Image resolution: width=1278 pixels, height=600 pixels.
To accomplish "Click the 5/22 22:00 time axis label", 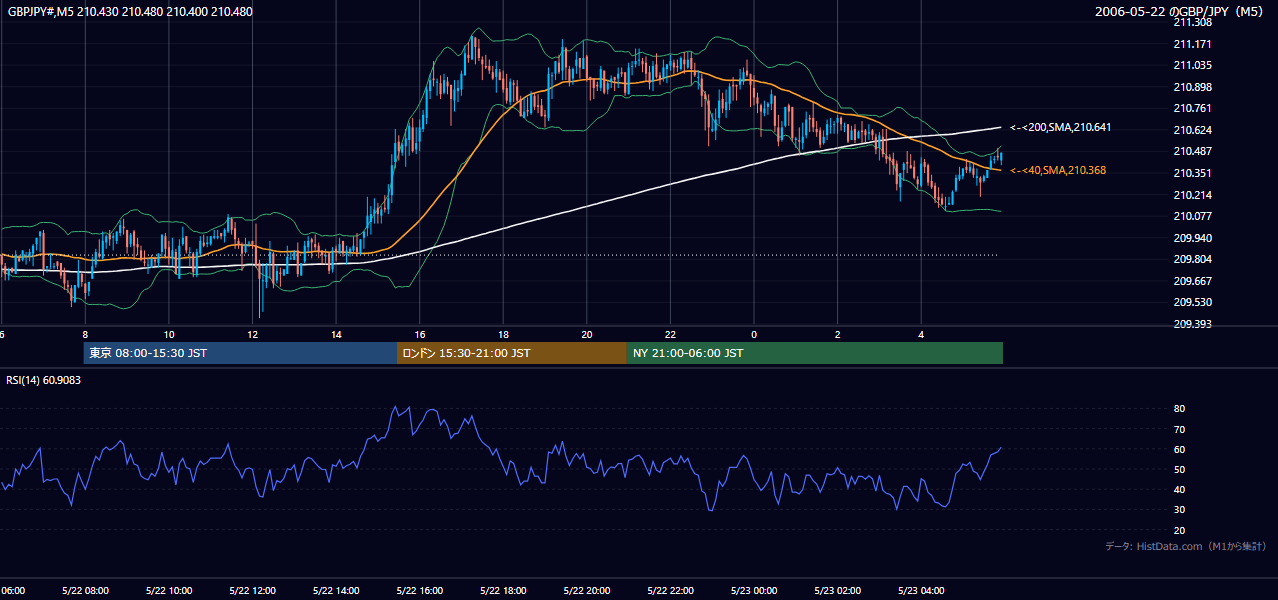I will (x=669, y=591).
